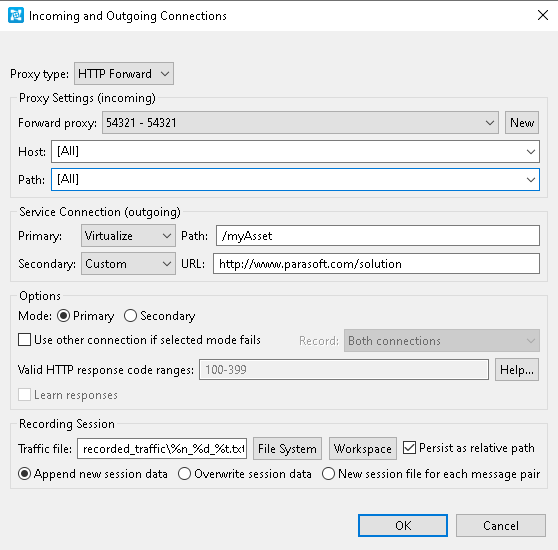
Task: Click the /myAsset path field
Action: click(378, 236)
